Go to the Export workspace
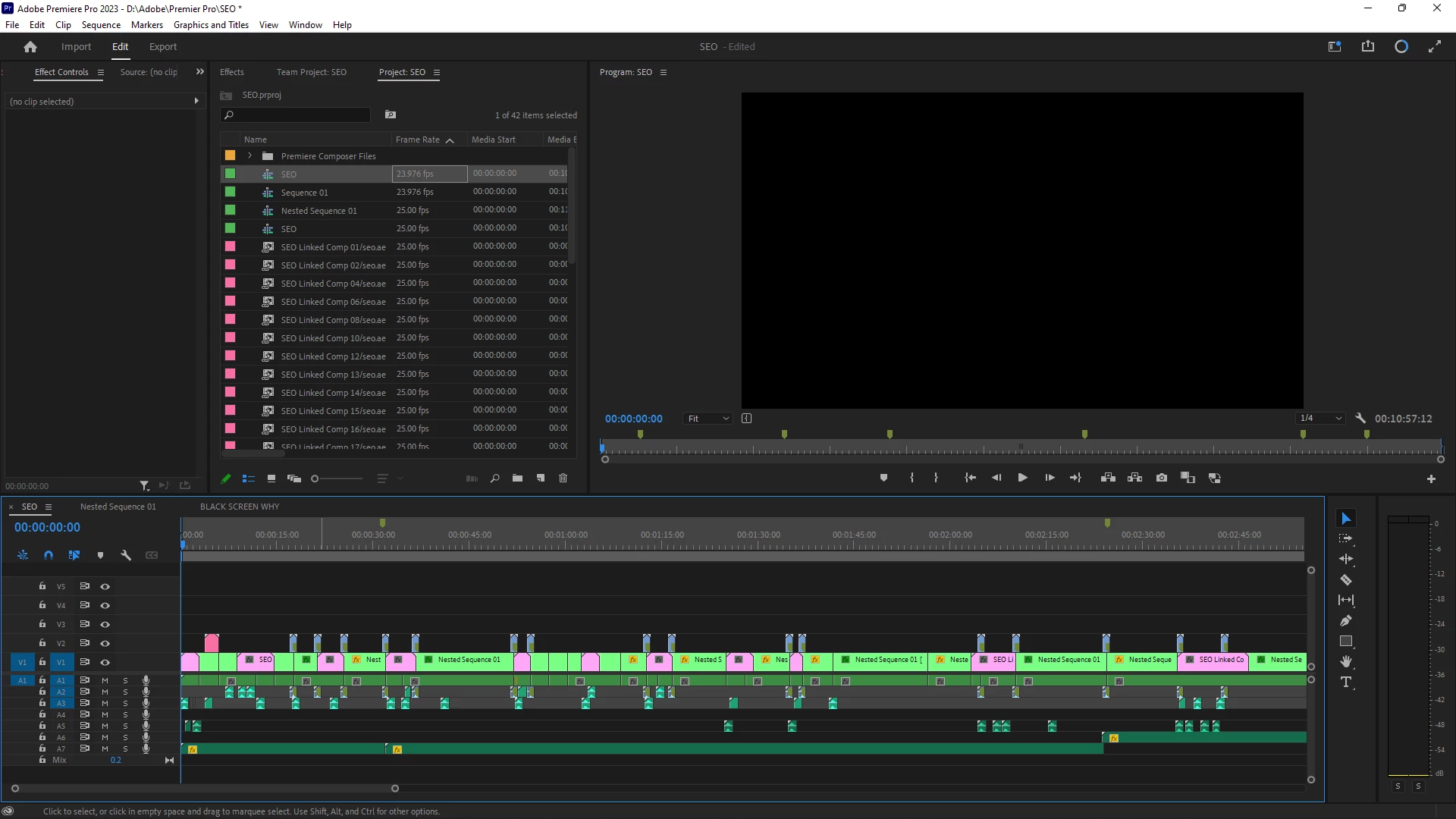Screen dimensions: 1456x819 click(x=163, y=47)
